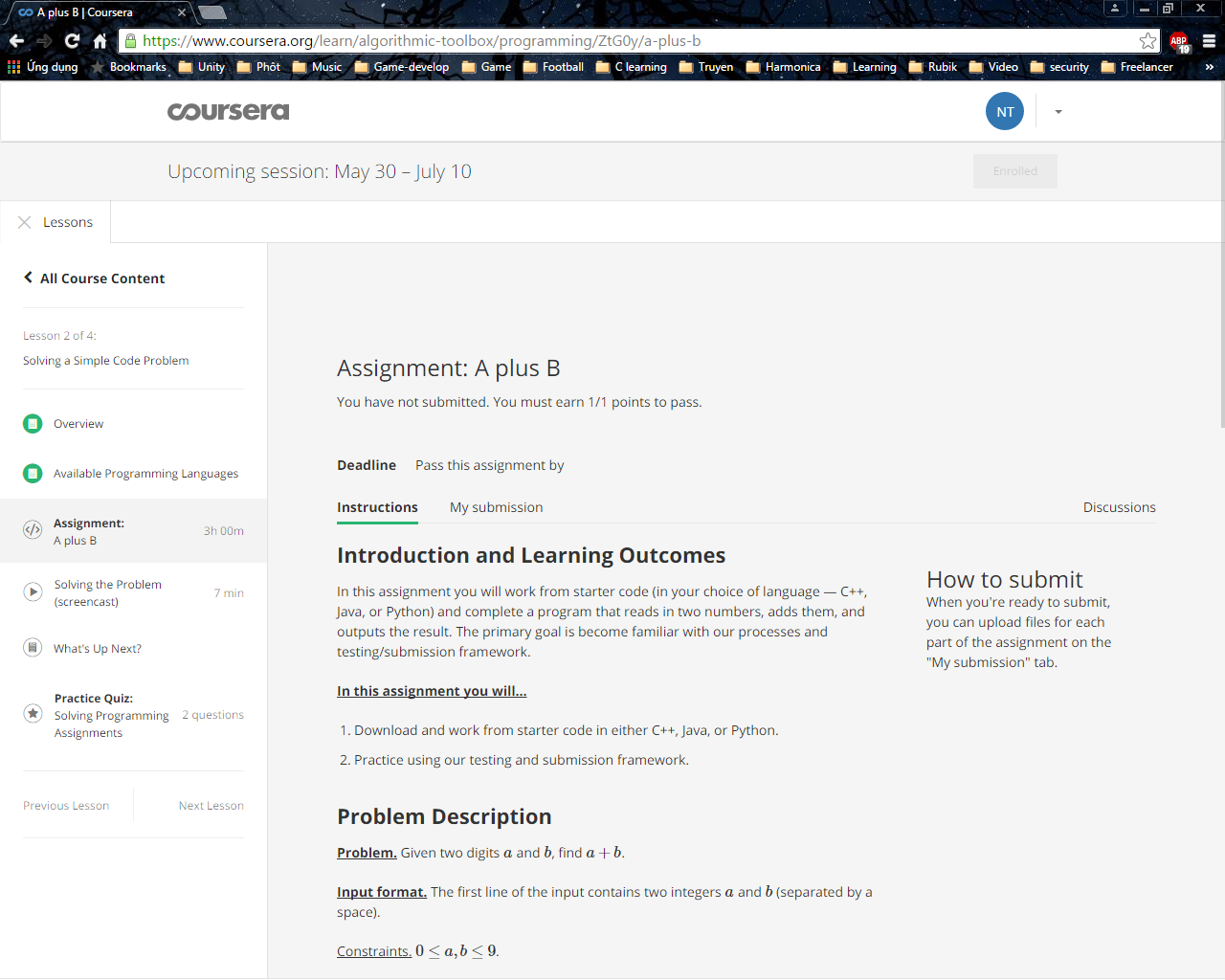Go back using the browser back arrow
This screenshot has width=1225, height=980.
(16, 41)
